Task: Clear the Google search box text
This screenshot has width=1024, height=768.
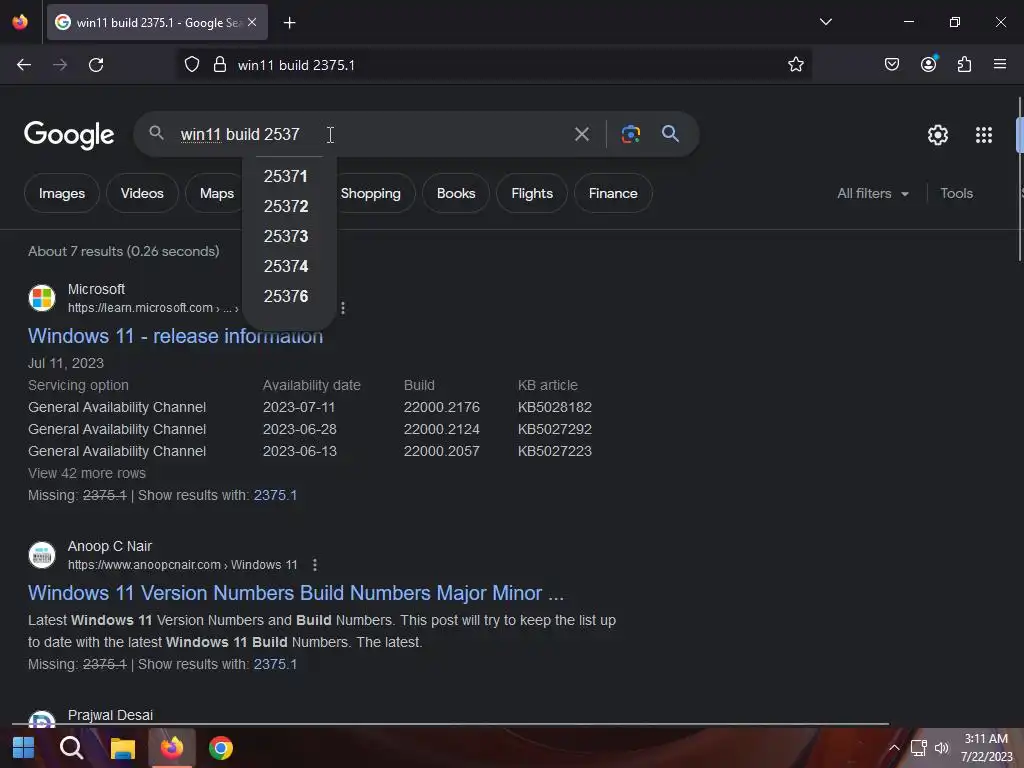Action: click(x=581, y=135)
